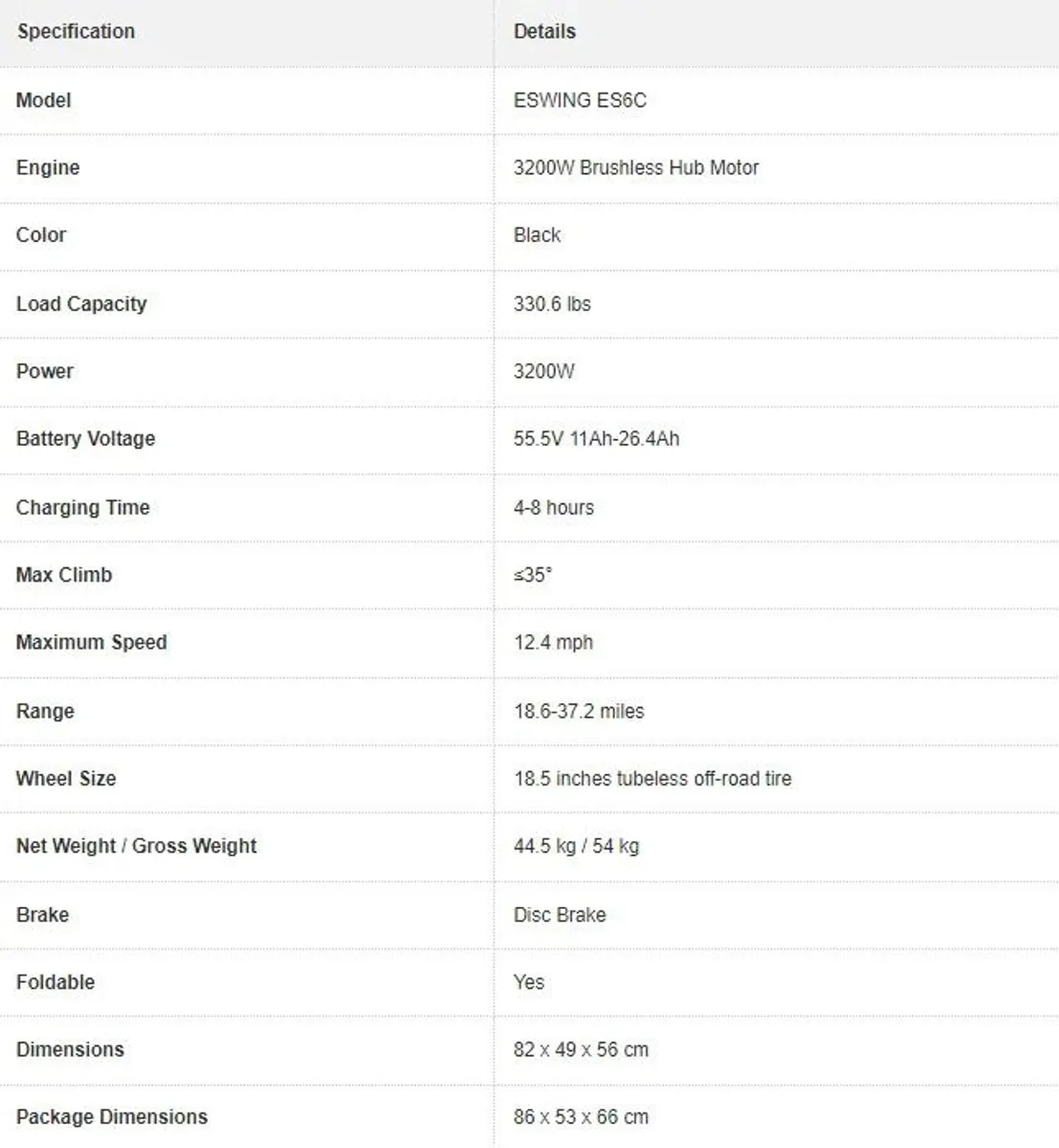Click the 12.4 mph maximum speed value
This screenshot has width=1059, height=1148.
point(553,643)
